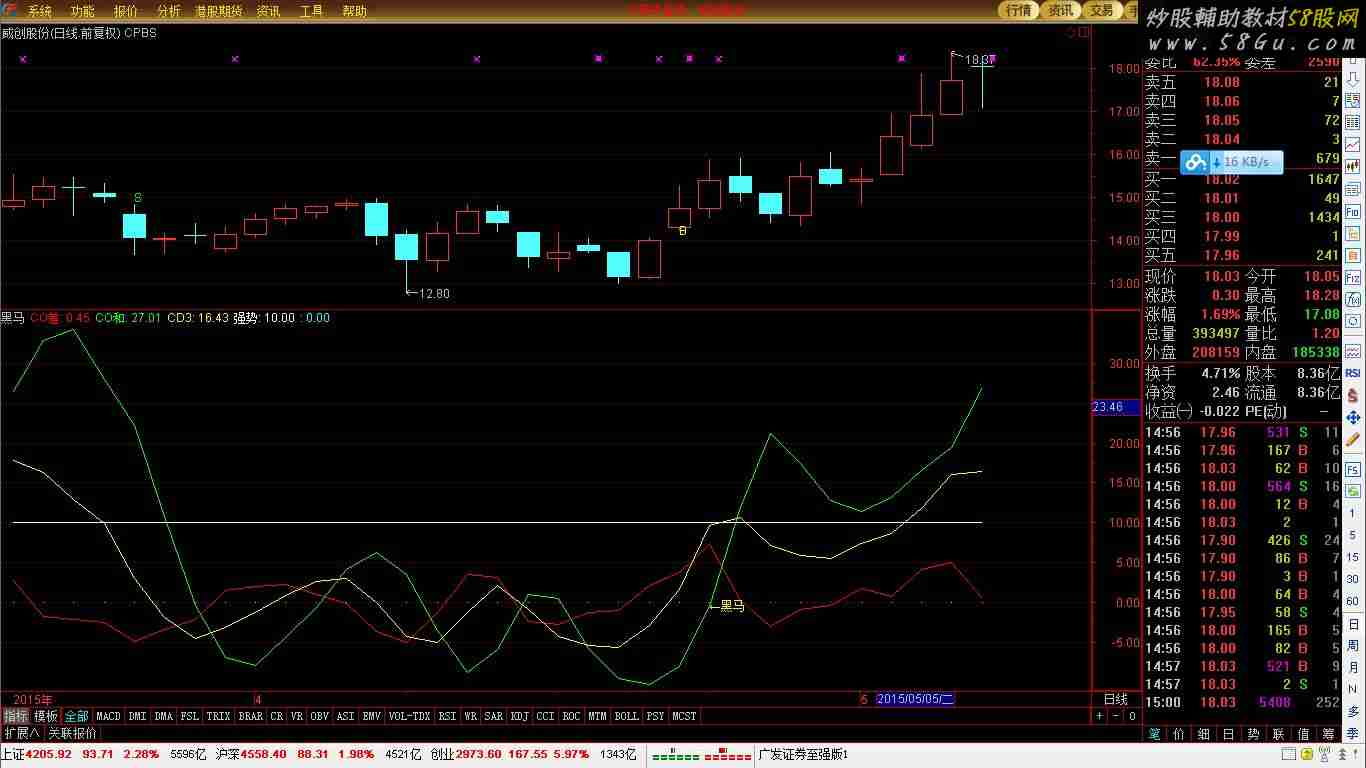The width and height of the screenshot is (1366, 768).
Task: Select the FSL indicator tab
Action: (x=190, y=716)
